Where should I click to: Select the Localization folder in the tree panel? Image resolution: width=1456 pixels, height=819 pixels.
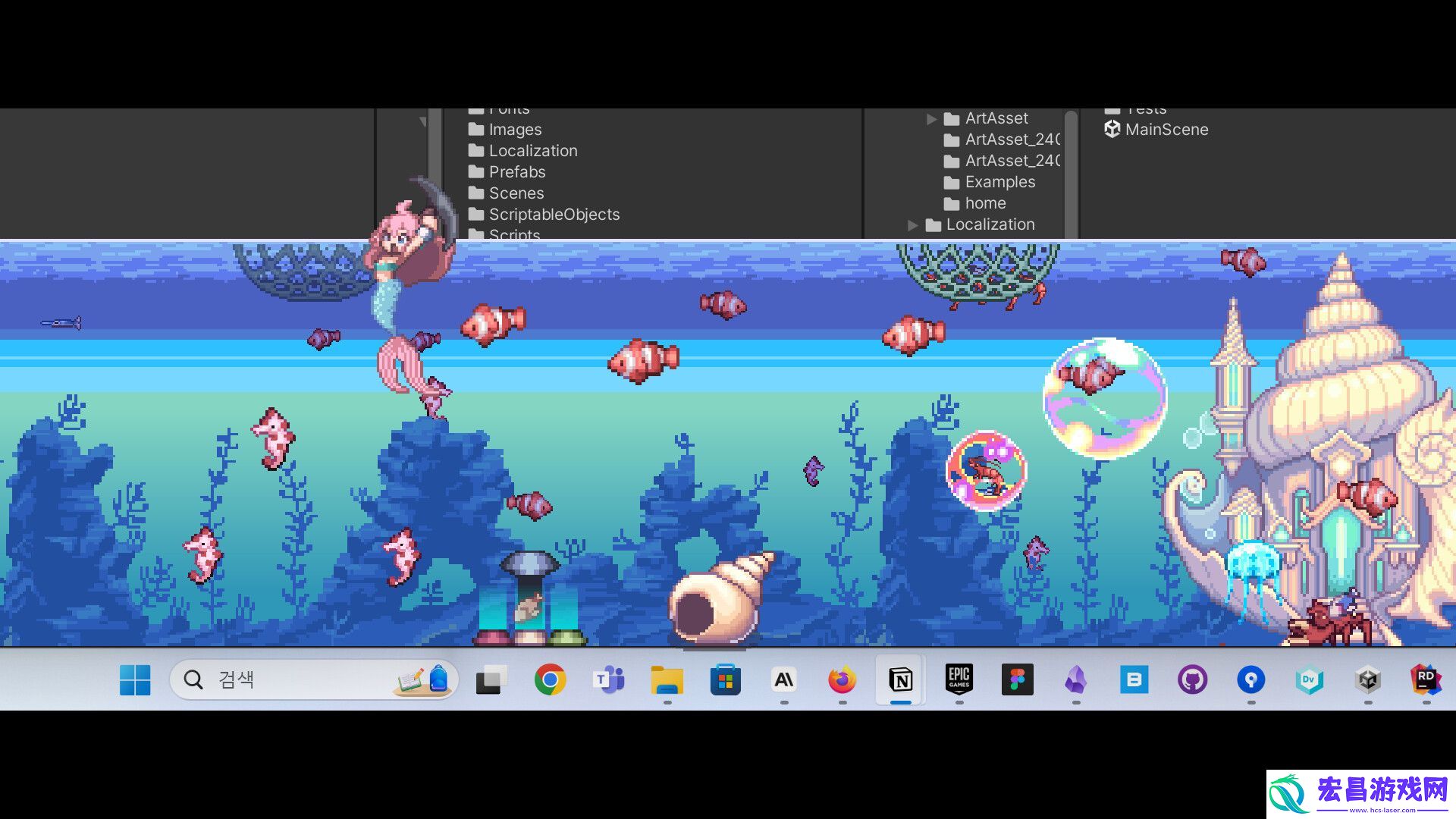(x=980, y=224)
